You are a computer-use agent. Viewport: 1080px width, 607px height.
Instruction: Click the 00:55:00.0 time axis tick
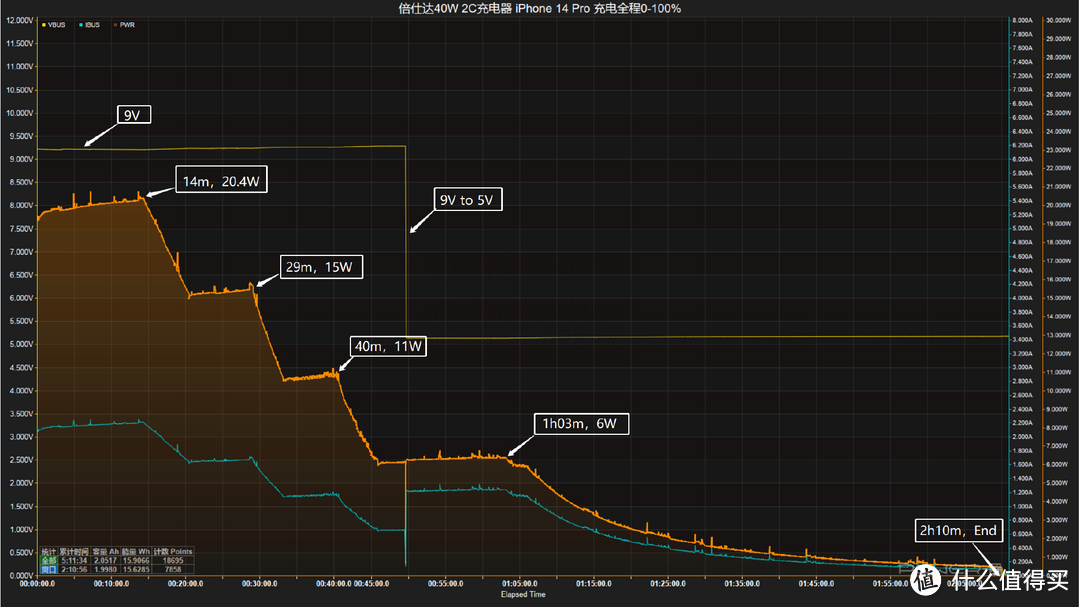tap(445, 584)
